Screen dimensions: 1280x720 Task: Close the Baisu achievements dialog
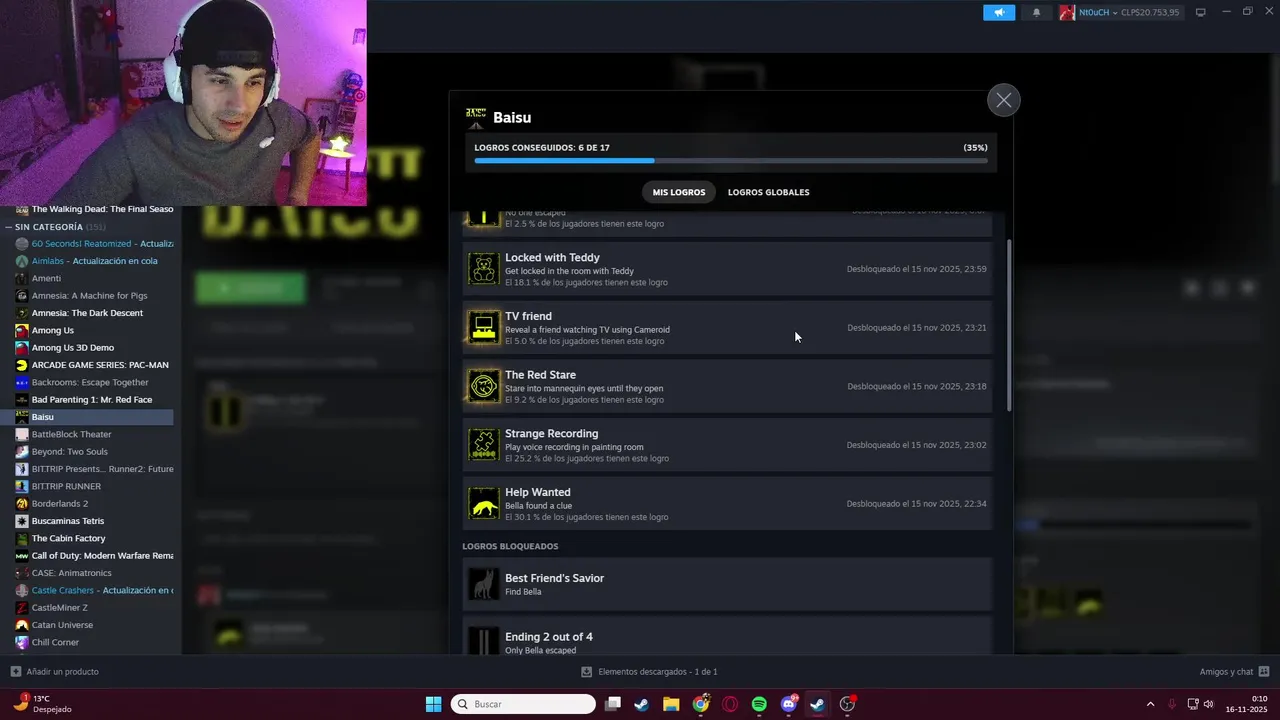coord(1004,100)
